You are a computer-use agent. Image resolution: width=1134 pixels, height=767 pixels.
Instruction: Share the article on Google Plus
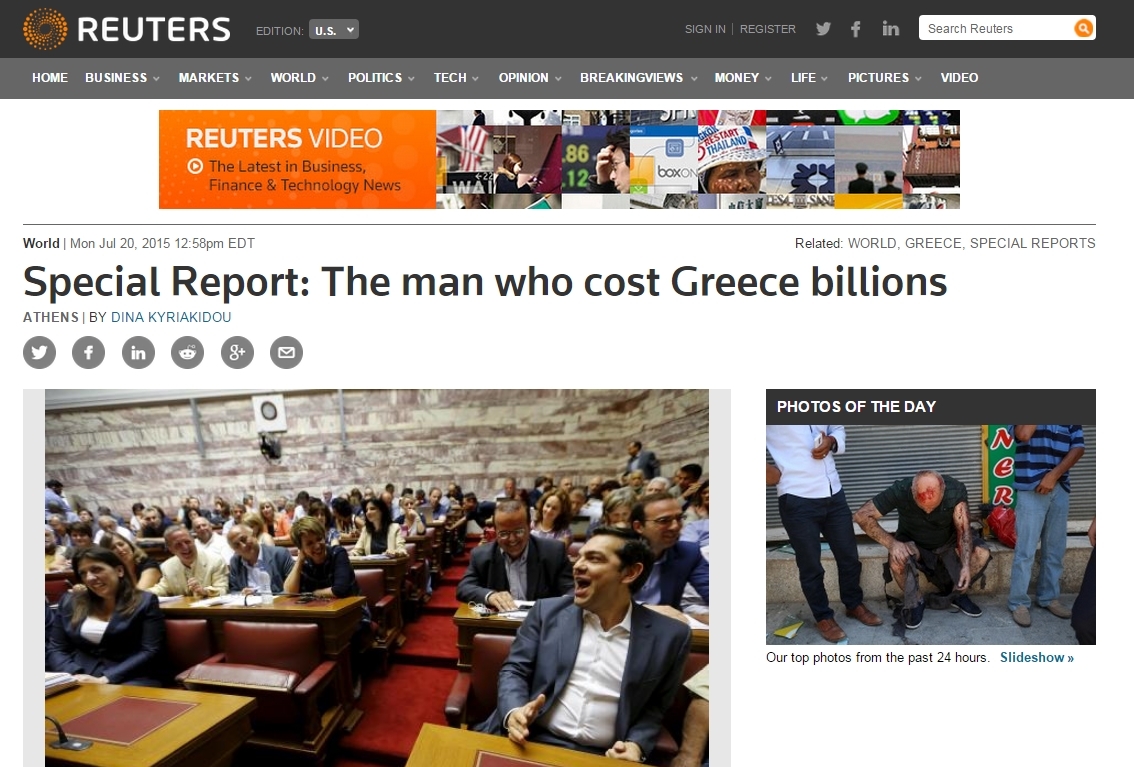[237, 353]
